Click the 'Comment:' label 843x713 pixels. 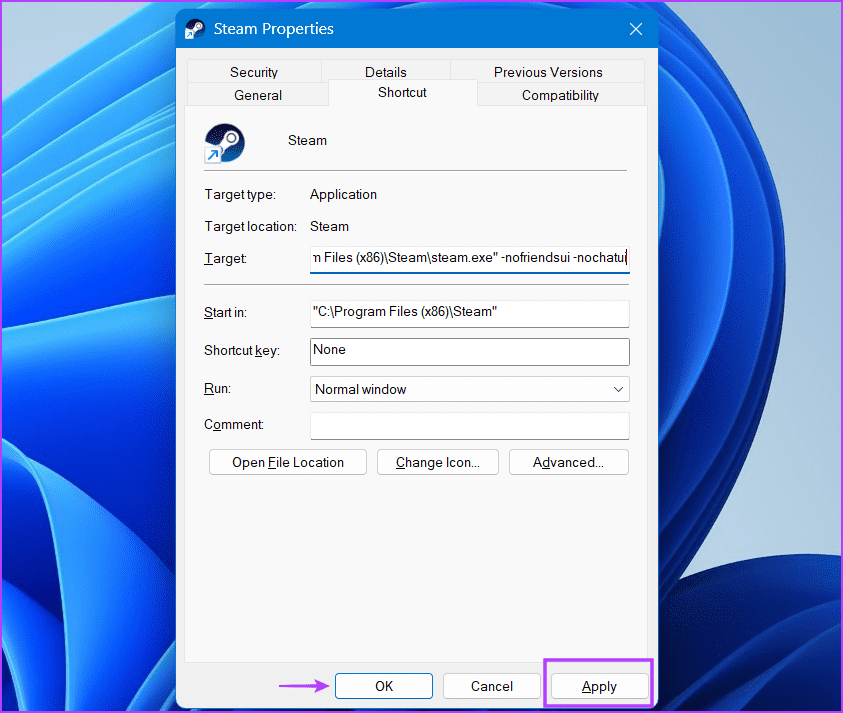click(234, 424)
